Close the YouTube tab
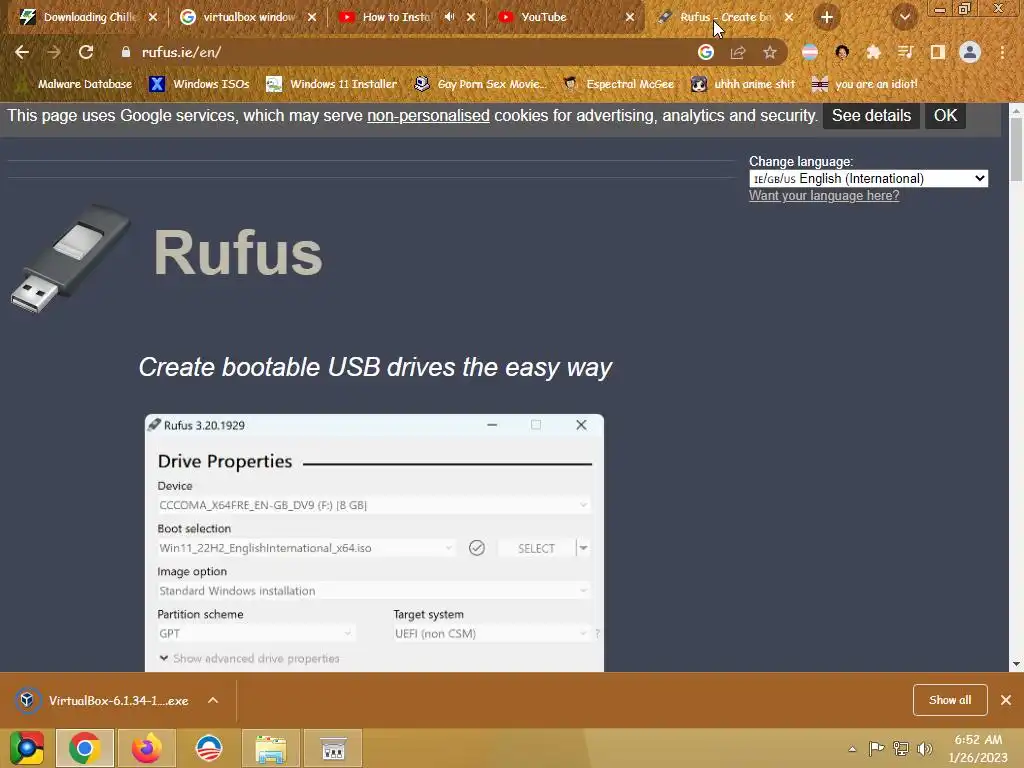This screenshot has width=1024, height=768. 630,17
